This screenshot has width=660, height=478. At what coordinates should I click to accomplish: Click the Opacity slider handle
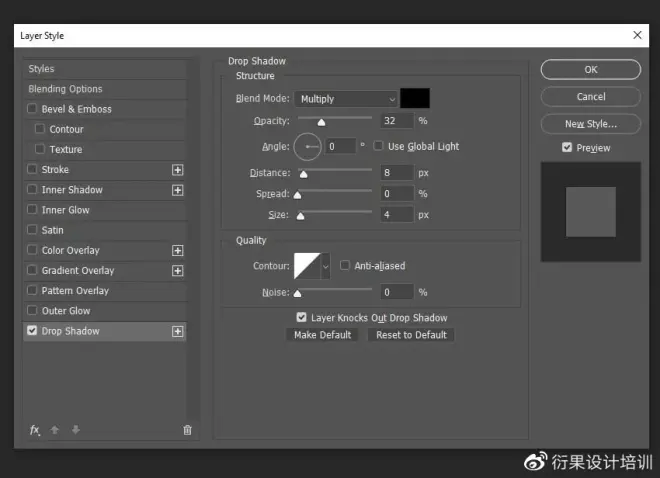322,122
